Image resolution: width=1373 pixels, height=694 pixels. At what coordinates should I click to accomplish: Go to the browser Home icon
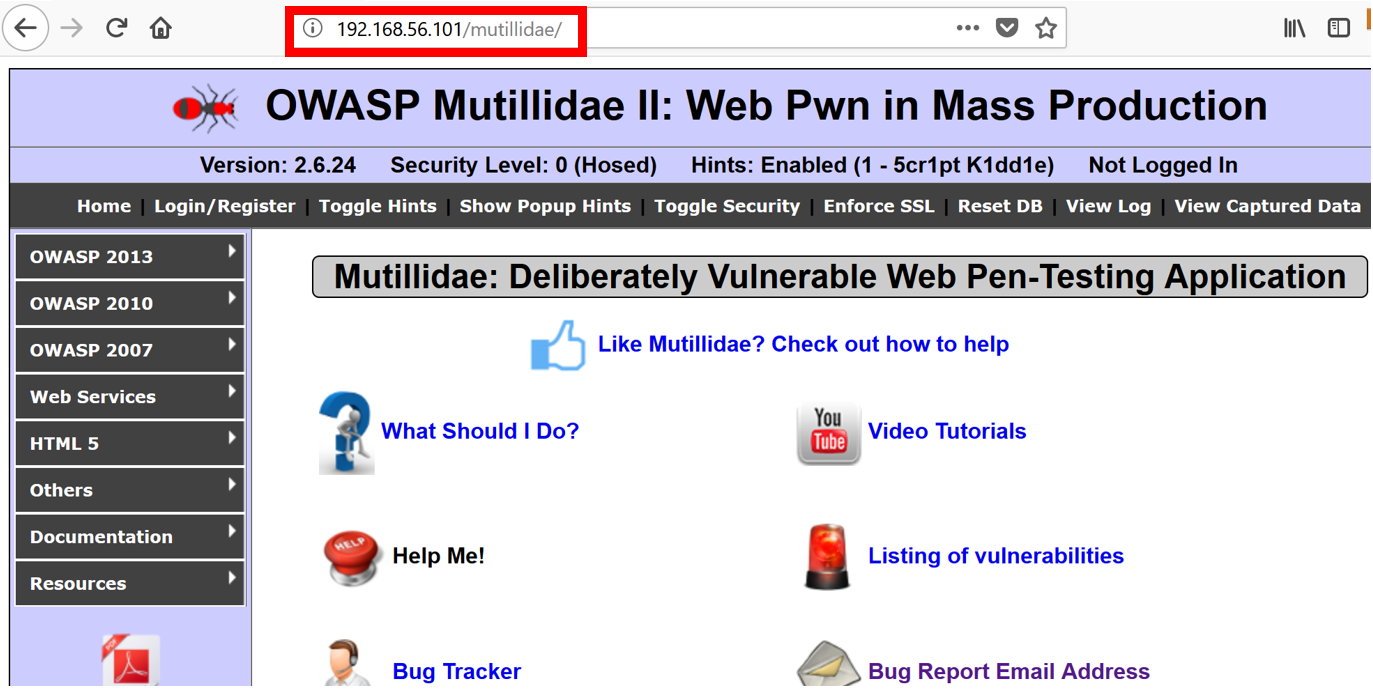(x=160, y=28)
